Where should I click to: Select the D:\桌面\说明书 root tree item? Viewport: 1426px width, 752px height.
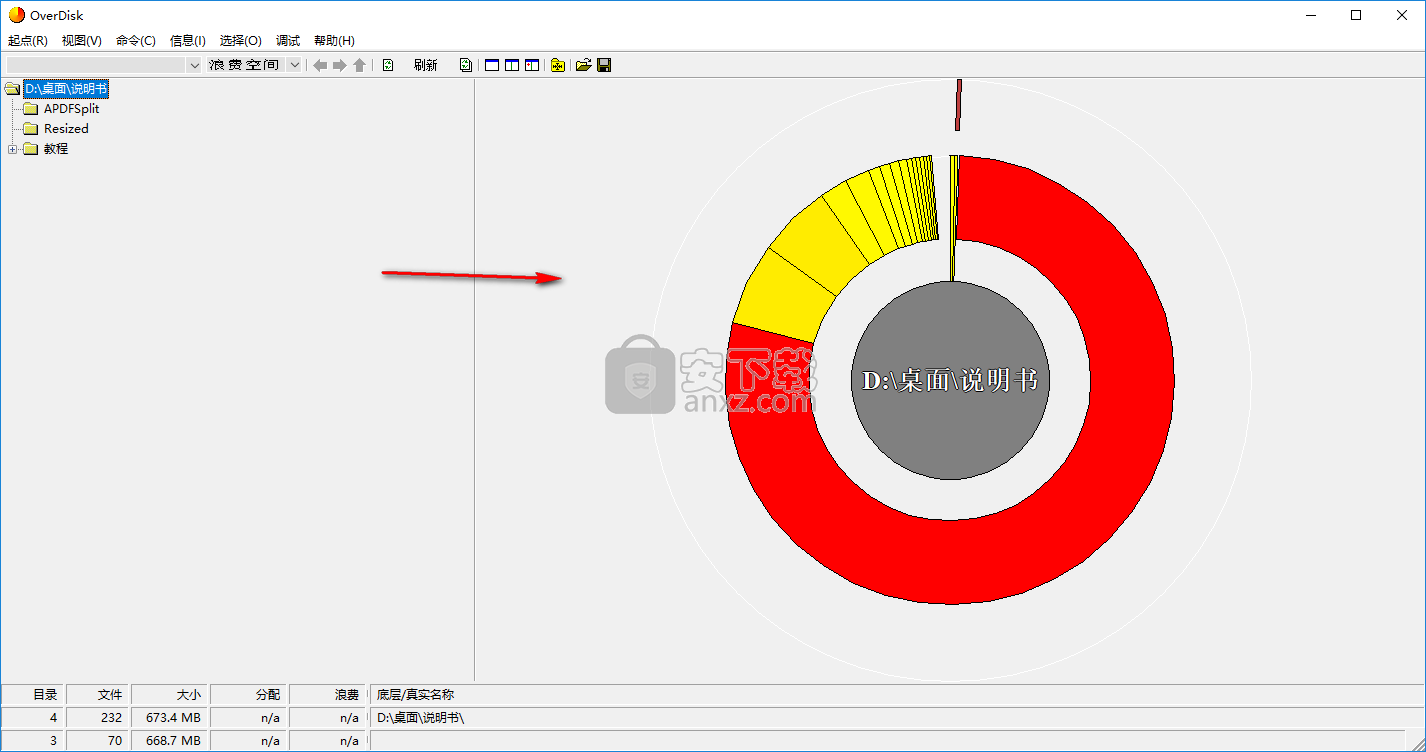coord(66,89)
